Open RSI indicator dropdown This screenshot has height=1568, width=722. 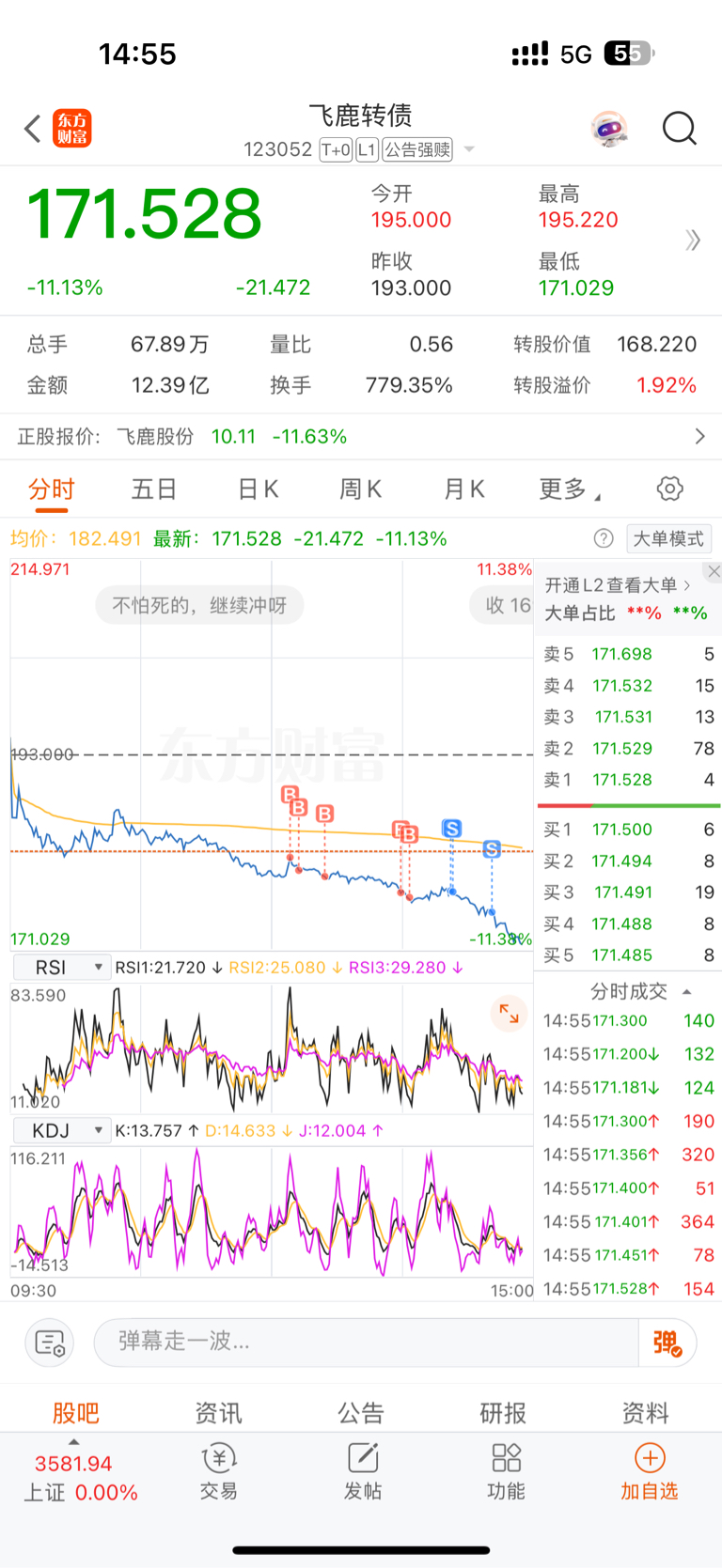[x=61, y=968]
